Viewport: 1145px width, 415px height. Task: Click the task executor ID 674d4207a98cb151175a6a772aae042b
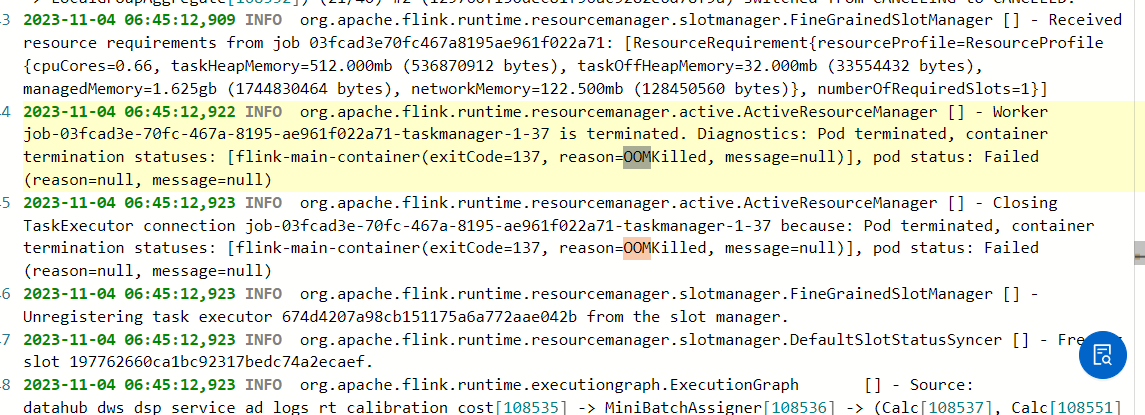(427, 317)
